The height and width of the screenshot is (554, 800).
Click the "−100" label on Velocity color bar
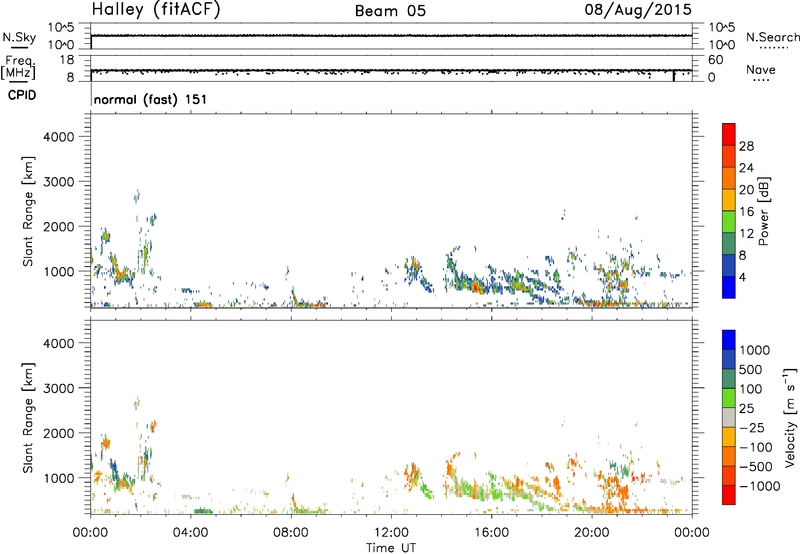[756, 447]
